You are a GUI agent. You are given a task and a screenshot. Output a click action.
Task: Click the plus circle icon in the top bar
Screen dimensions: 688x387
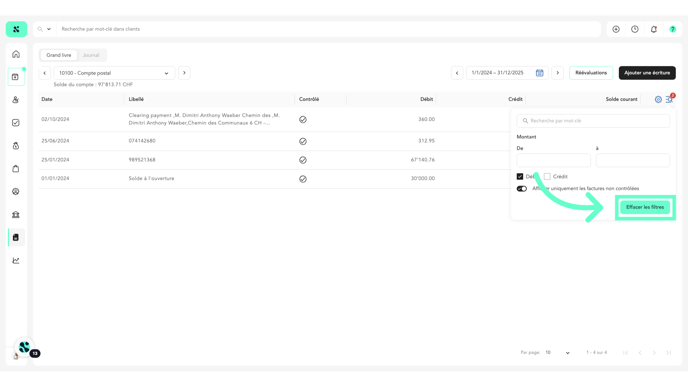point(616,29)
